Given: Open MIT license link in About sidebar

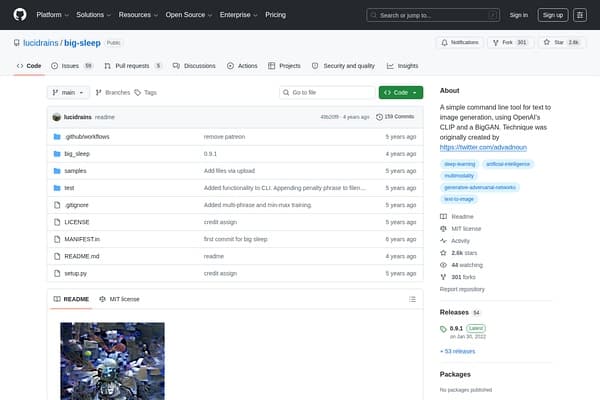Looking at the screenshot, I should (461, 229).
